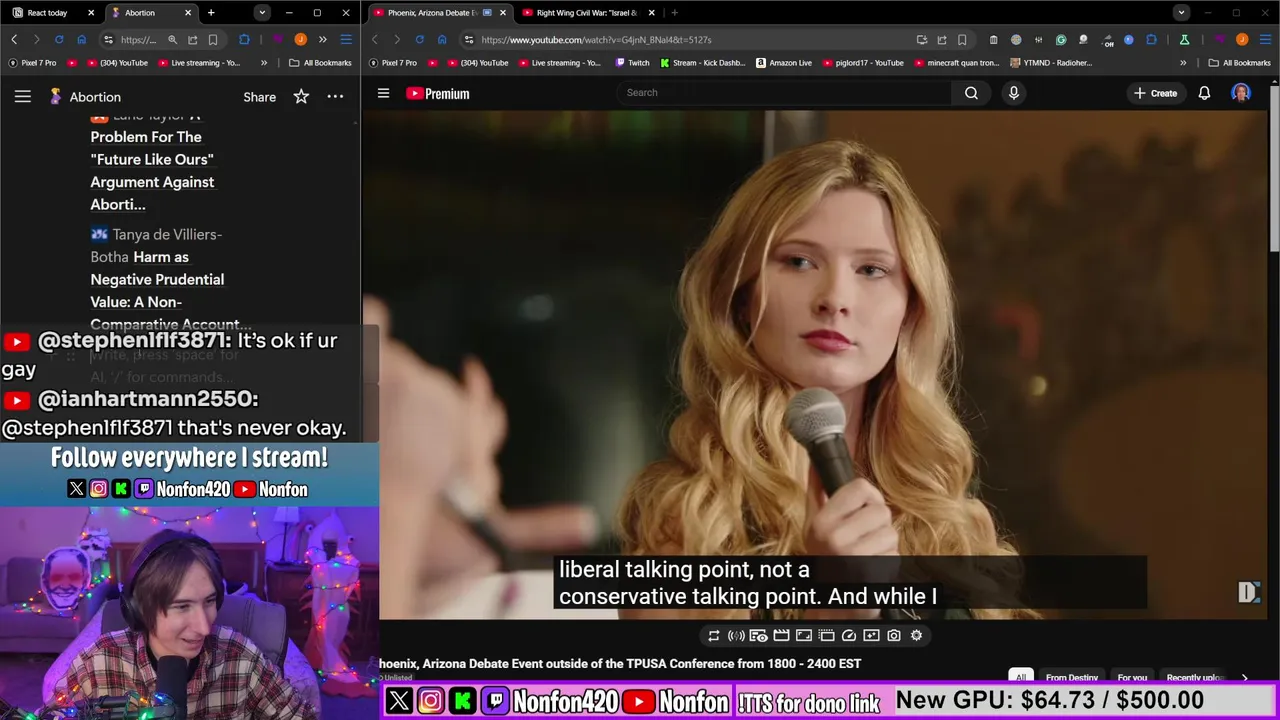Open the YouTube guide hamburger menu
This screenshot has height=720, width=1280.
tap(383, 93)
